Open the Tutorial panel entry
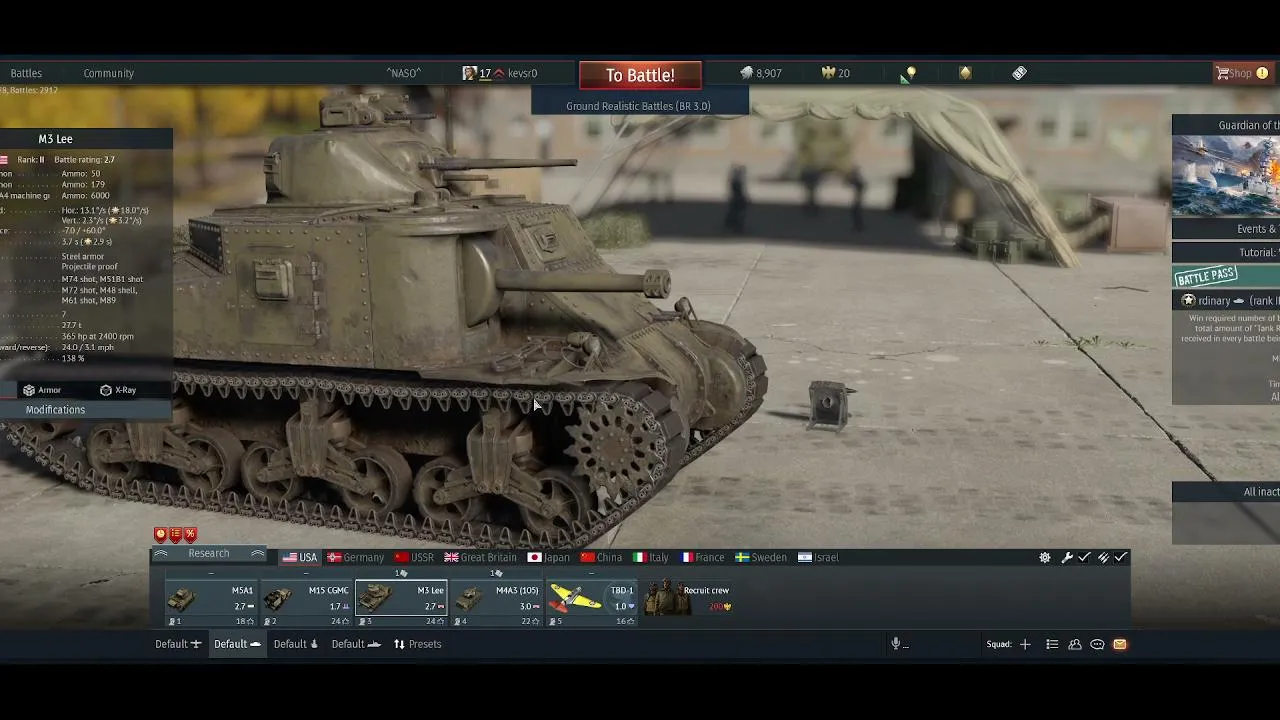The image size is (1280, 720). [x=1226, y=253]
